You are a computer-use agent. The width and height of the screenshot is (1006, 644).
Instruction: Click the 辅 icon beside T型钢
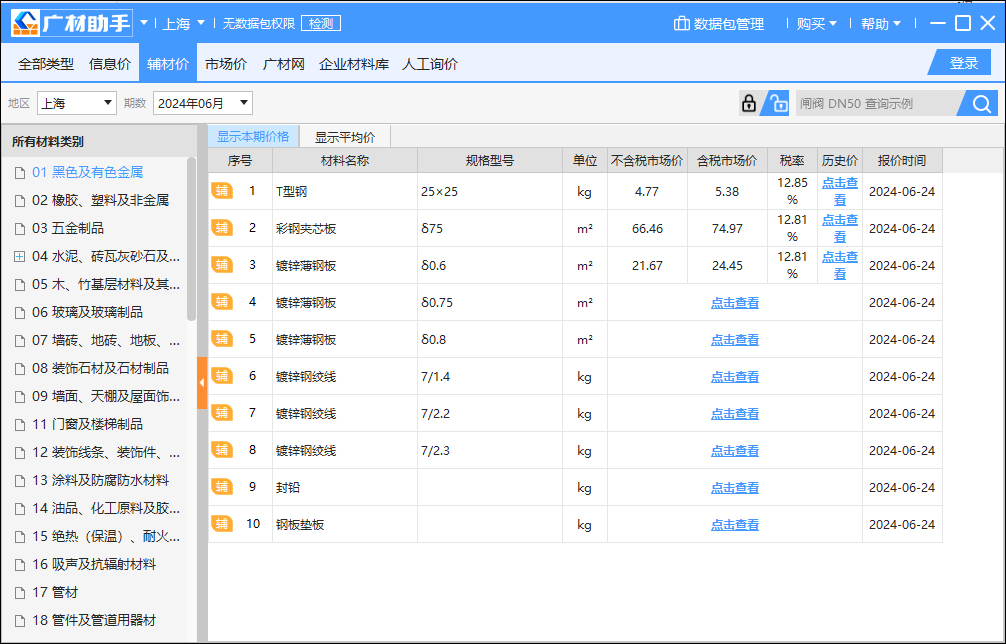221,190
